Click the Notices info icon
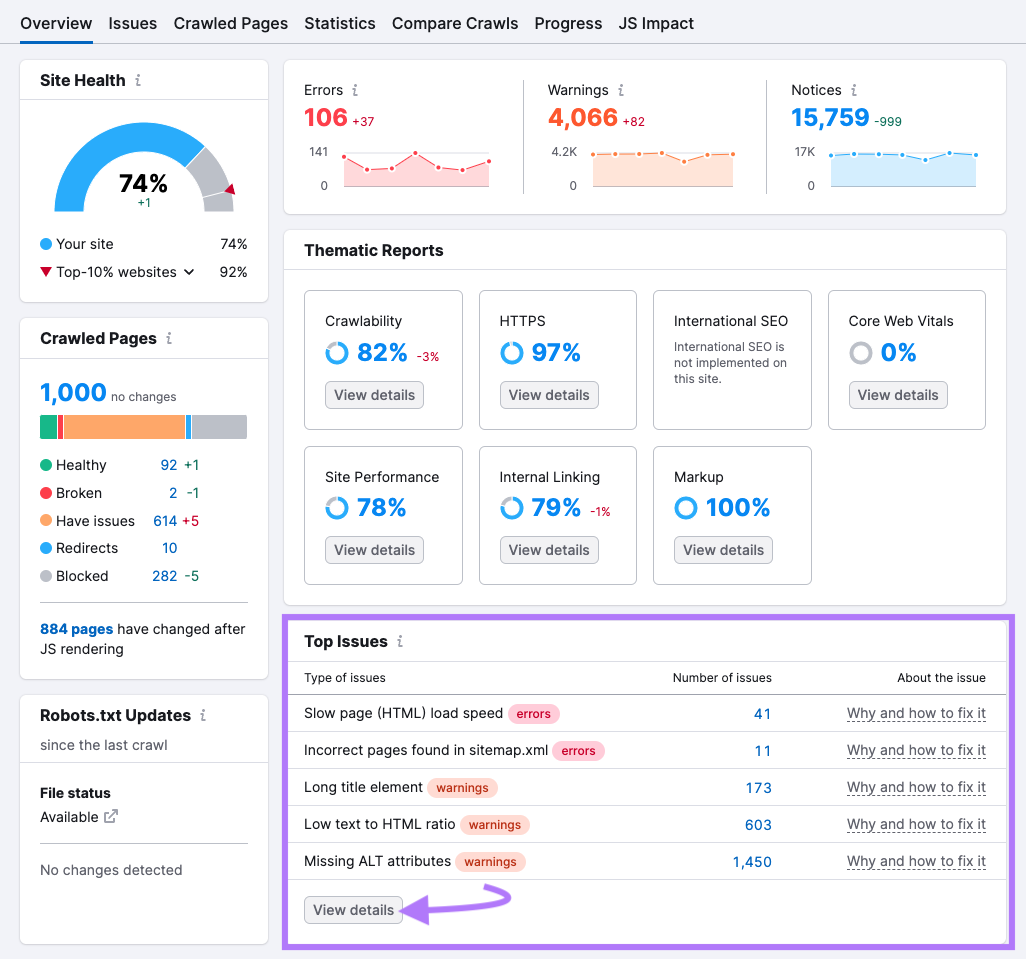Screen dimensions: 1026x959 coord(854,90)
